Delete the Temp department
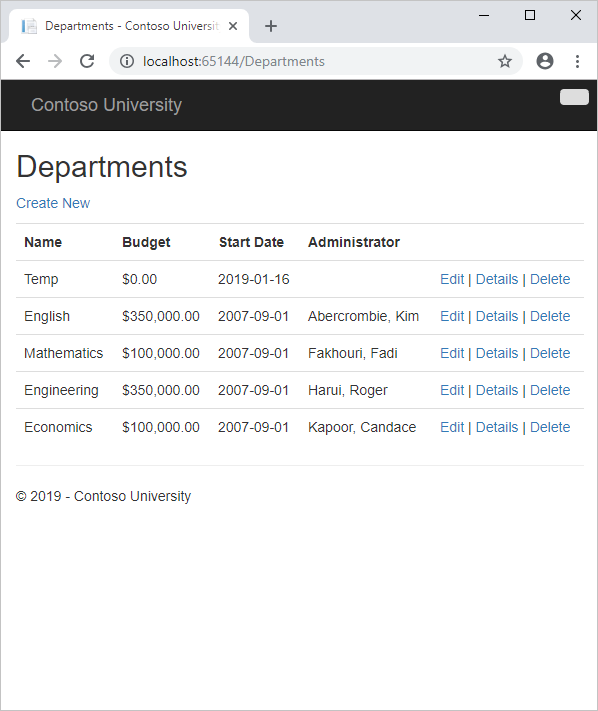 coord(550,279)
